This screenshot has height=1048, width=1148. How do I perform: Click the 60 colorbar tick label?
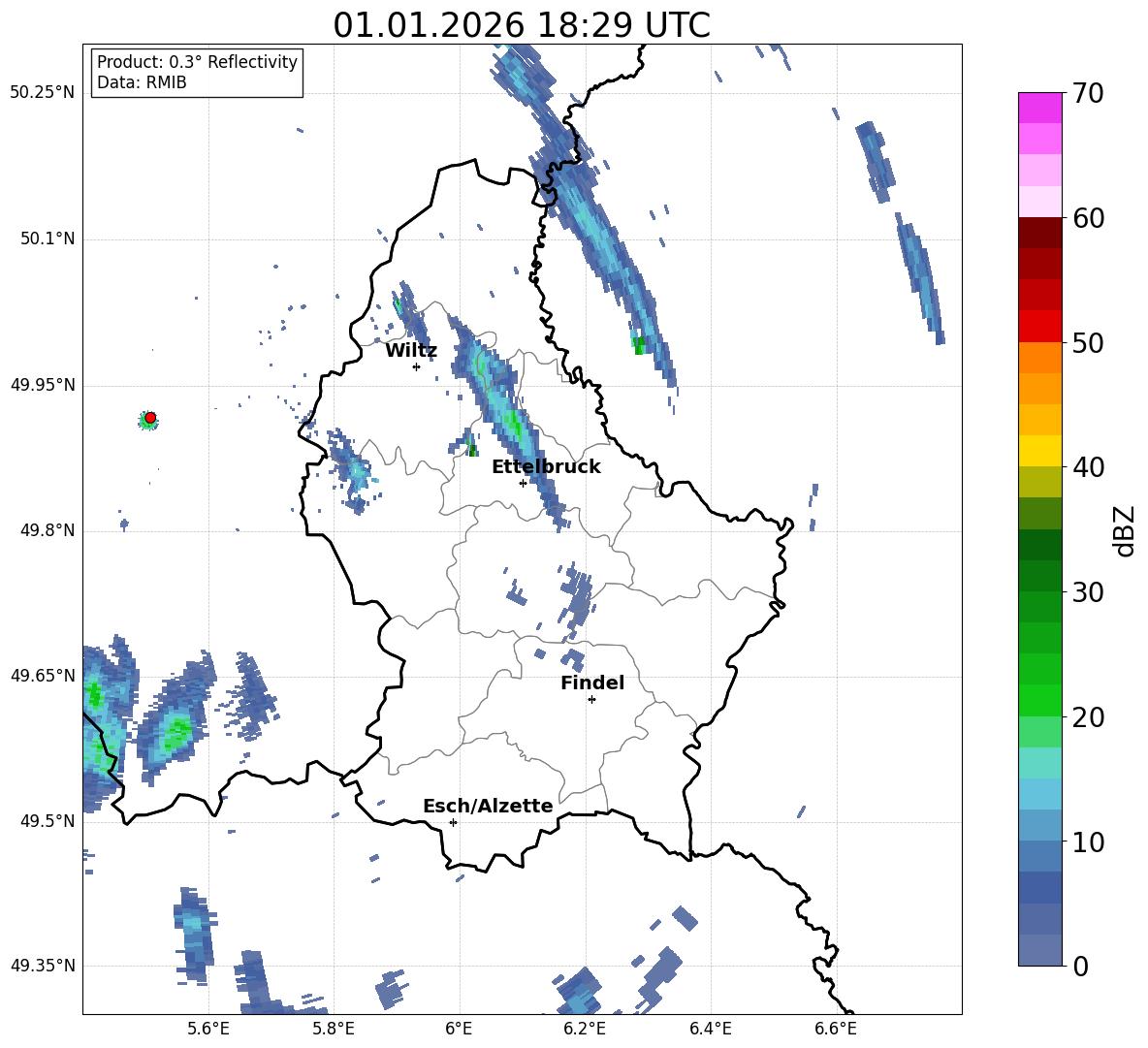coord(1089,218)
